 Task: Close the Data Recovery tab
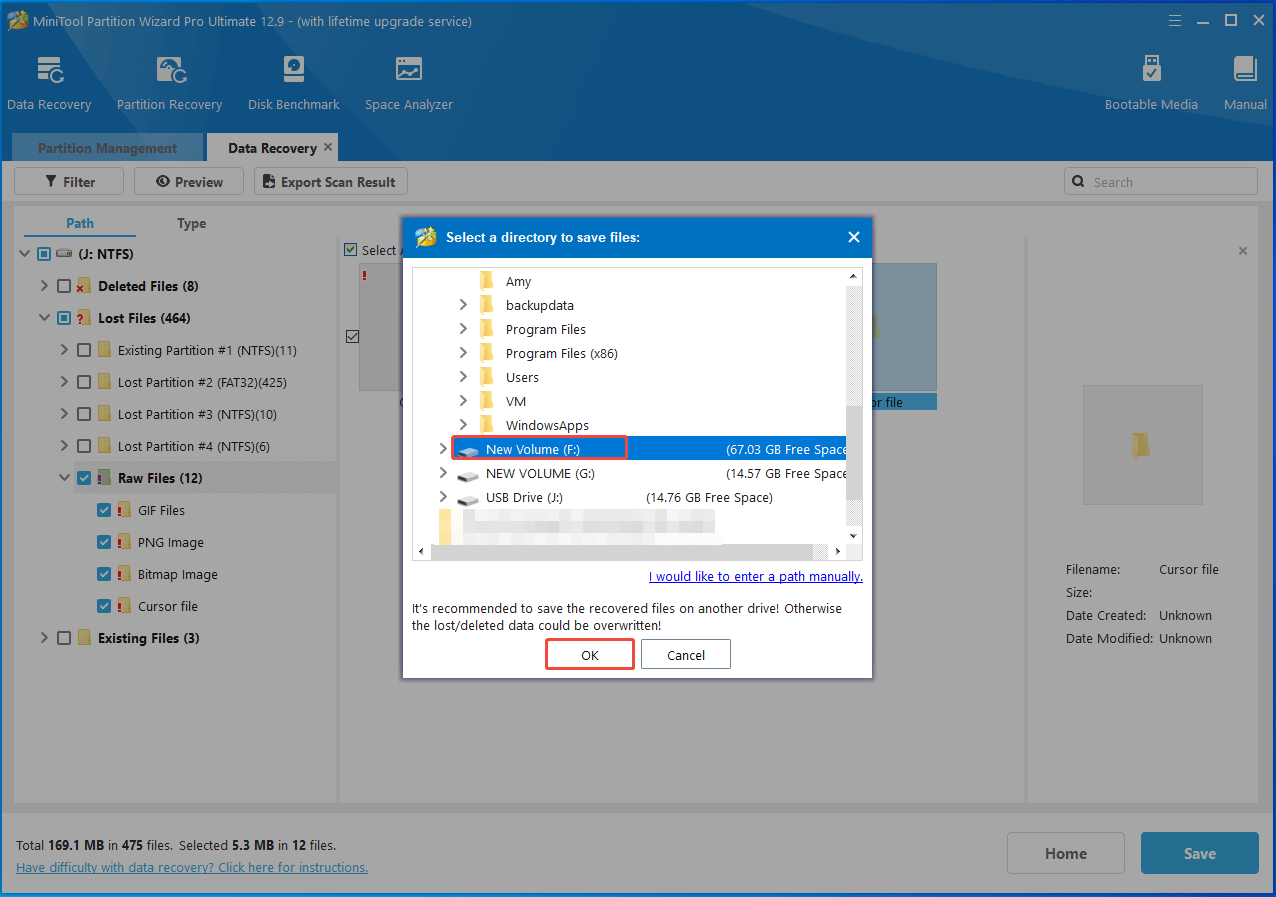[328, 147]
